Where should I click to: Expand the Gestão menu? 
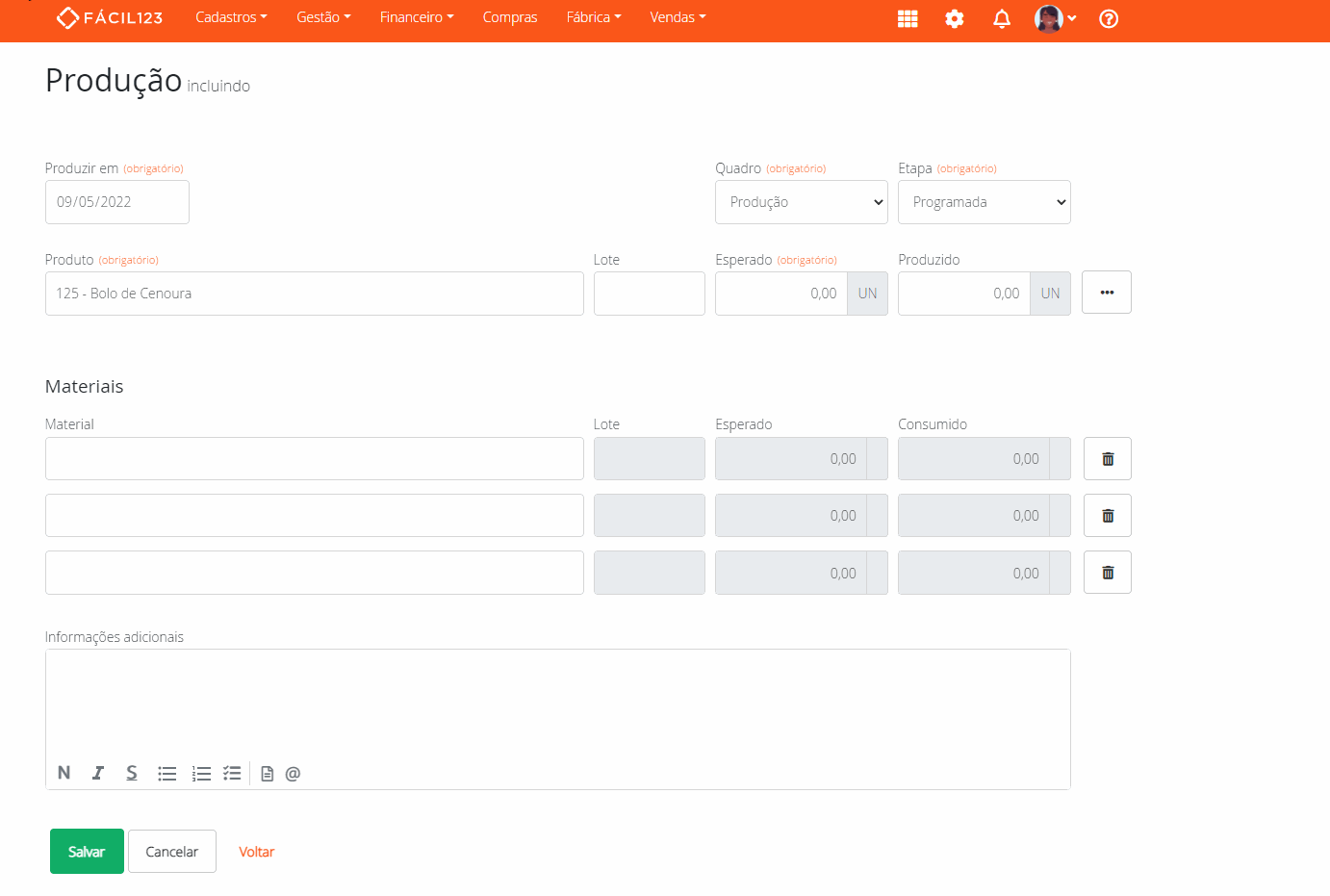pyautogui.click(x=323, y=17)
